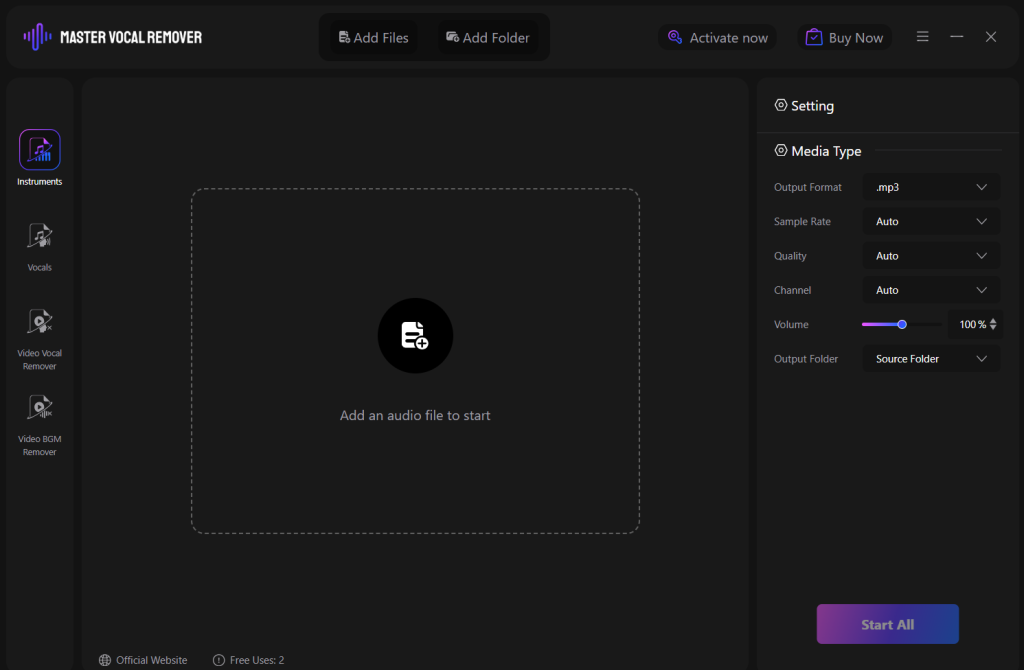This screenshot has height=670, width=1024.
Task: Open the Video Vocal Remover tool
Action: [40, 322]
